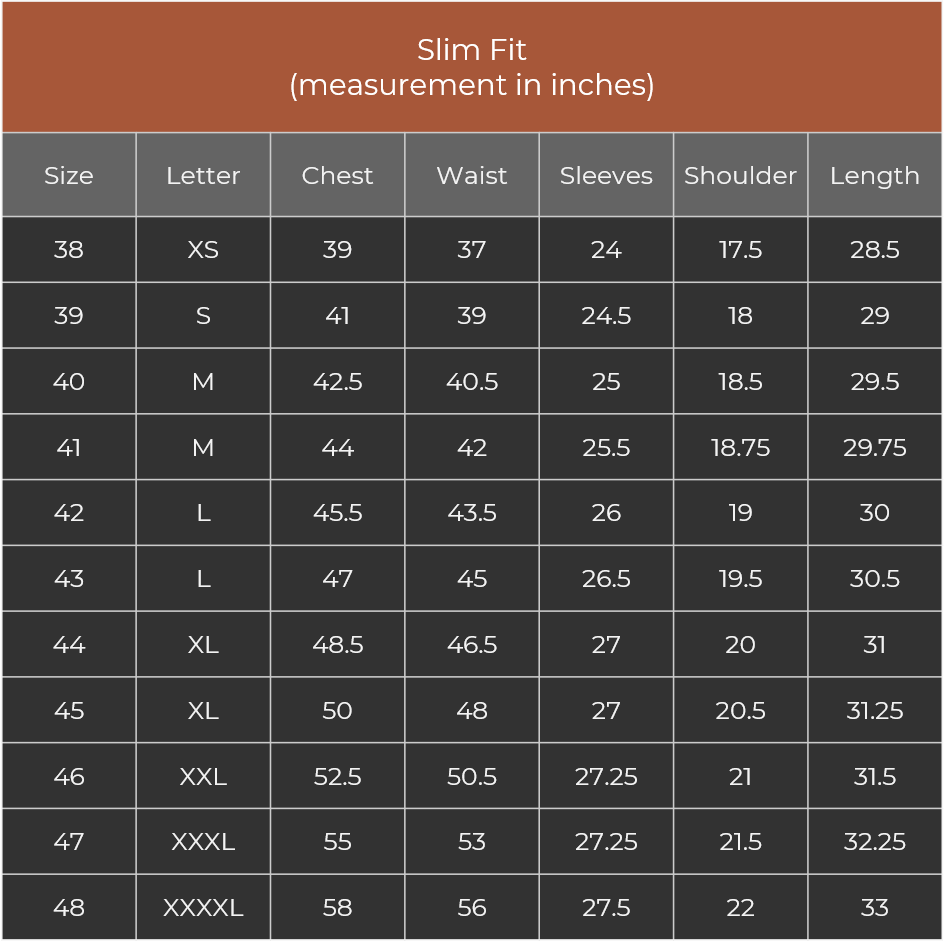The width and height of the screenshot is (944, 942).
Task: Select the Size column header
Action: (69, 175)
